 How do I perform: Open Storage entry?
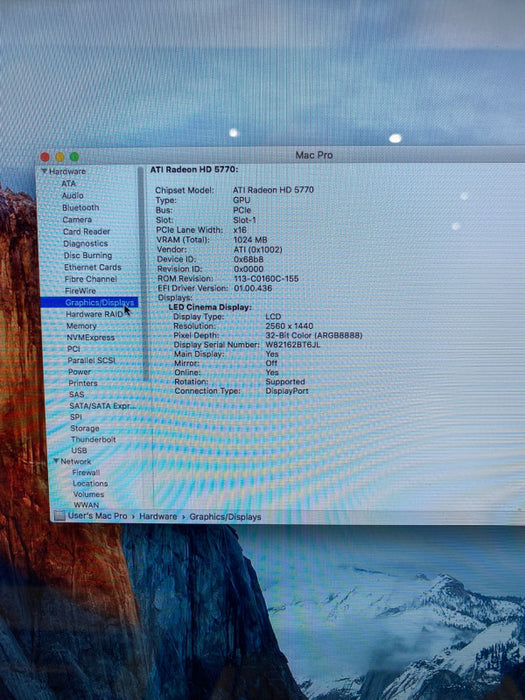85,428
